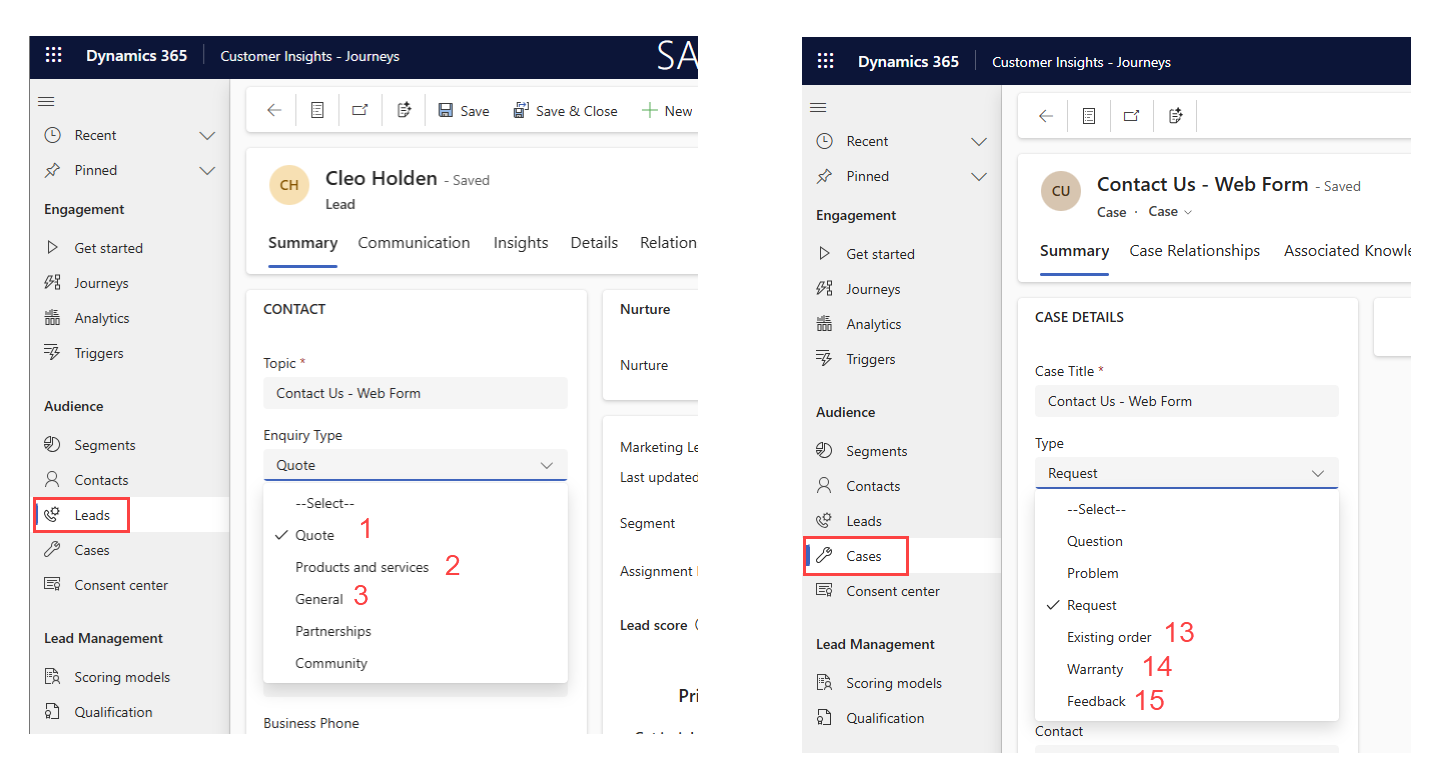The image size is (1448, 783).
Task: Go back with arrow in left window toolbar
Action: point(274,111)
